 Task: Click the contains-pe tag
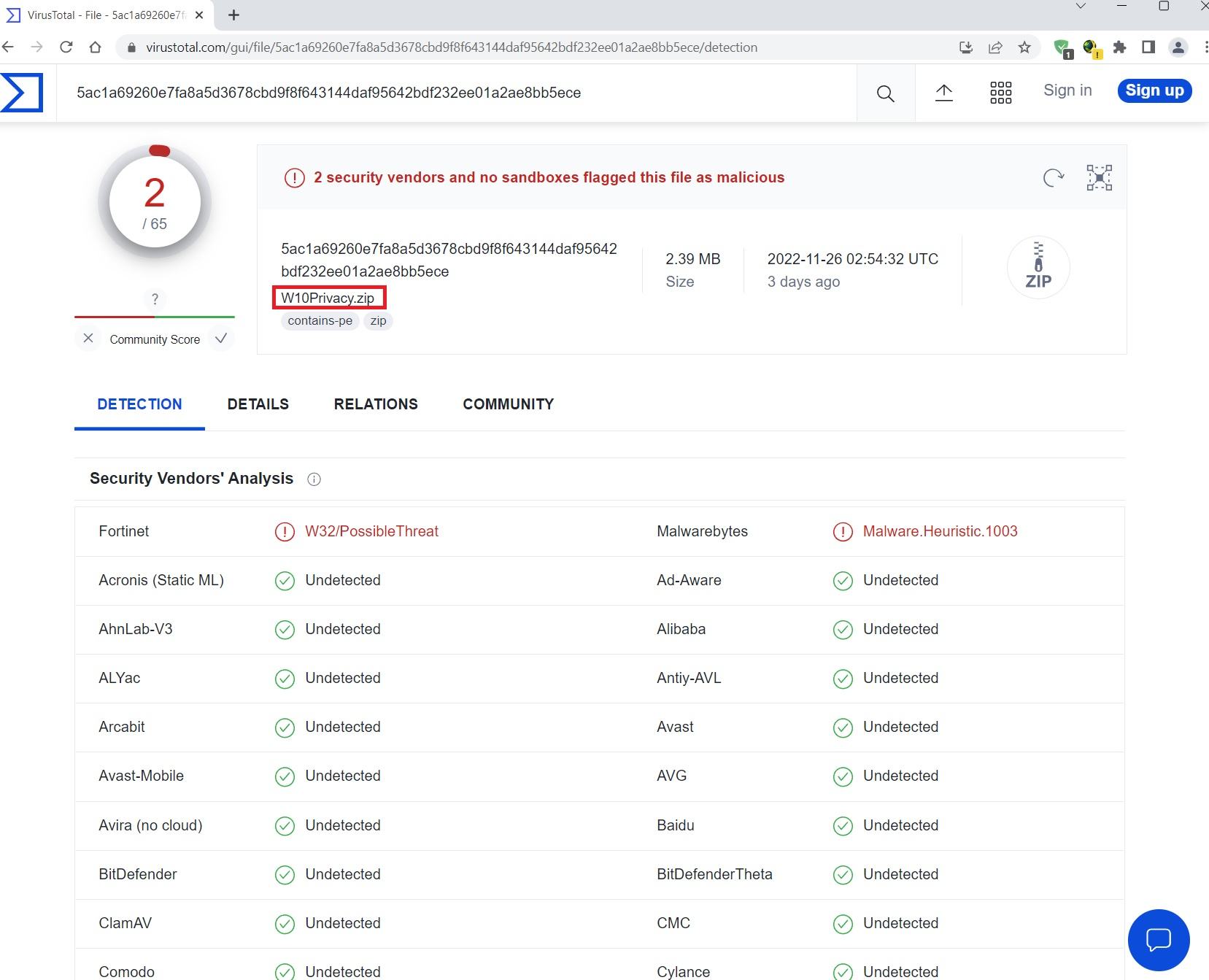(320, 321)
